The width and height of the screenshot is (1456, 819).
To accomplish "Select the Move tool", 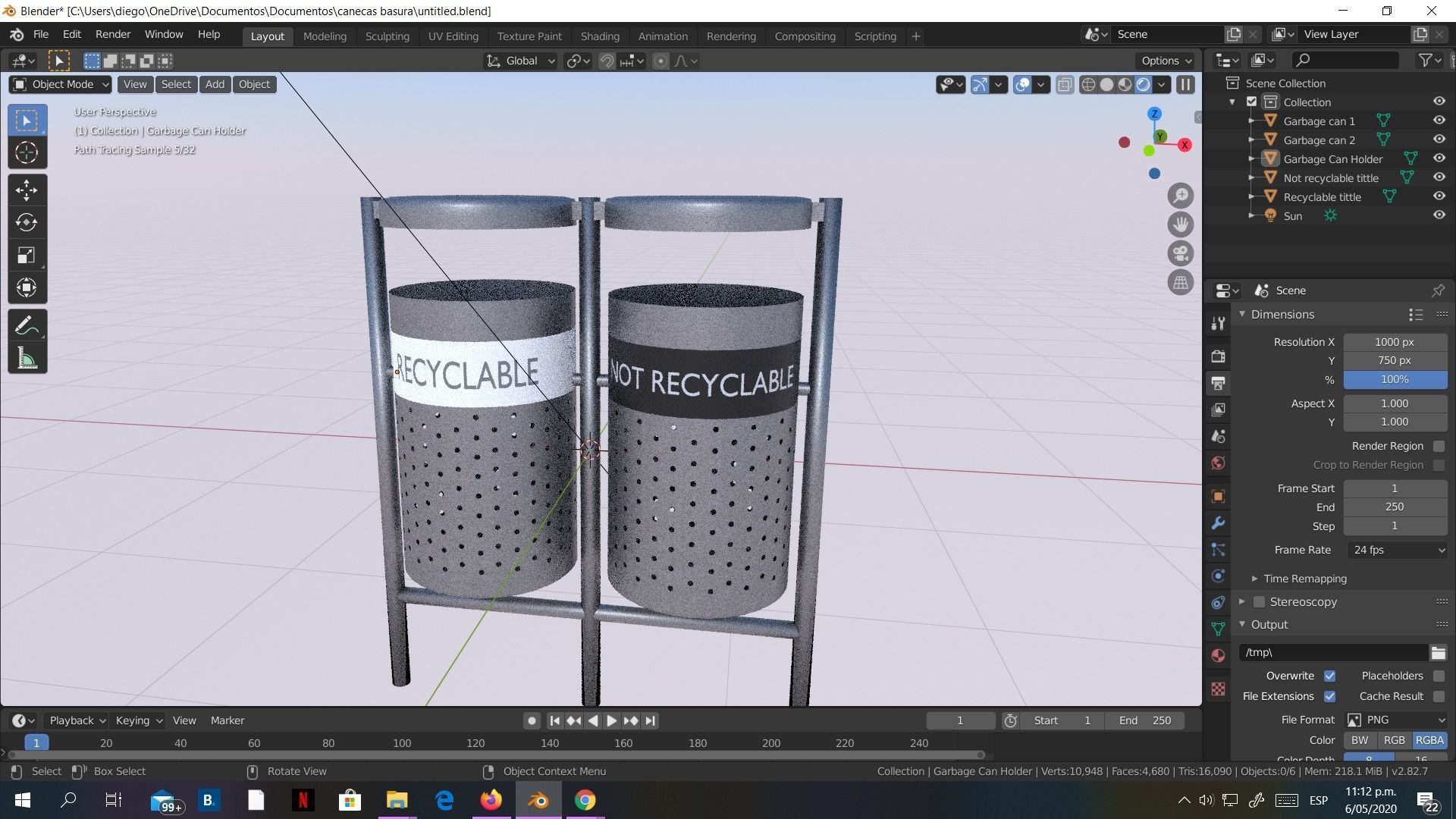I will coord(27,190).
